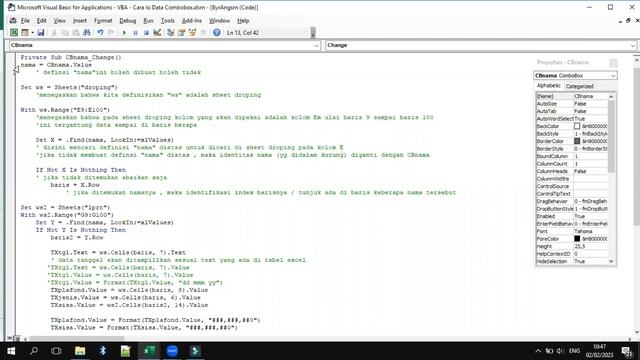640x360 pixels.
Task: Select the HideSelection property row
Action: click(x=572, y=261)
